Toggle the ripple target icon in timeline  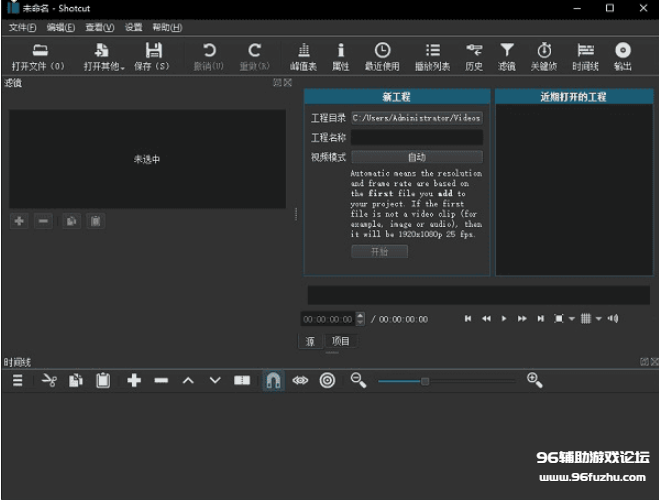pos(327,380)
